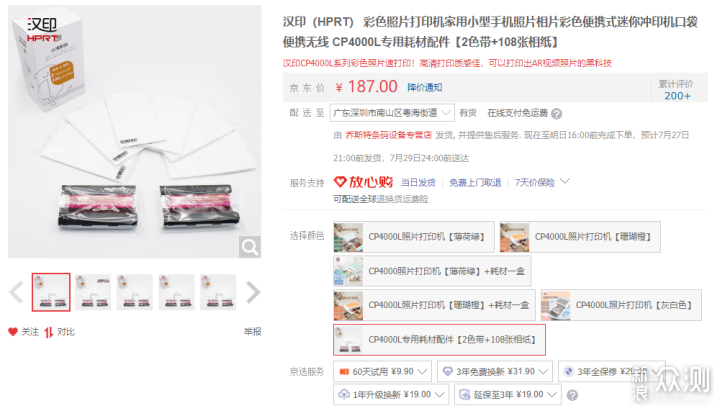
Task: Click the magnifier zoom icon on product image
Action: [250, 247]
